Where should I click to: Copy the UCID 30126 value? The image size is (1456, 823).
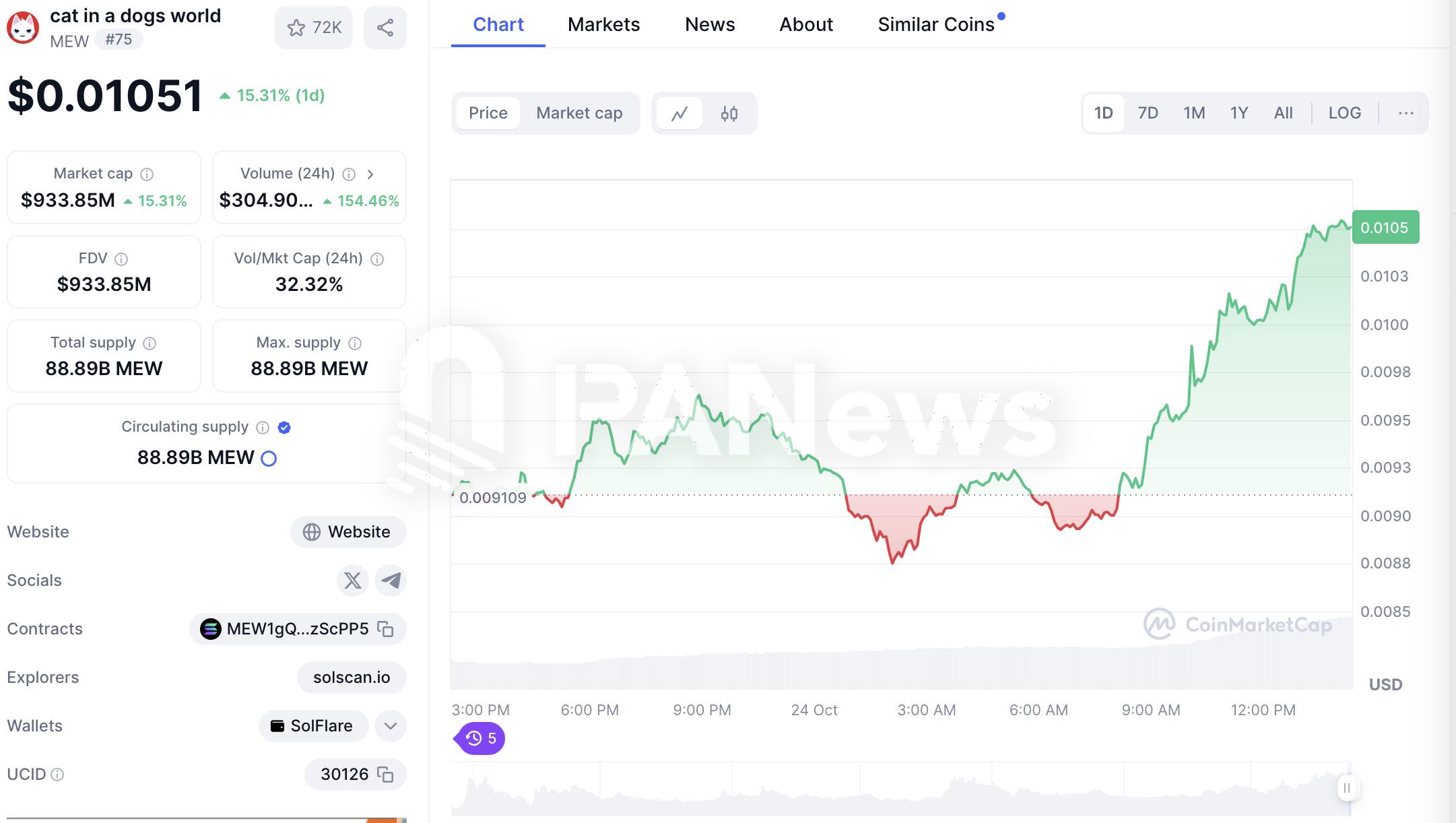point(385,774)
